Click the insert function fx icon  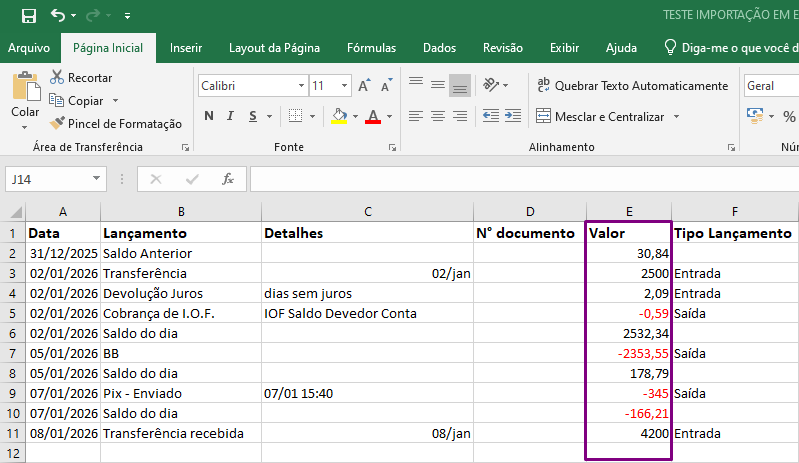228,179
